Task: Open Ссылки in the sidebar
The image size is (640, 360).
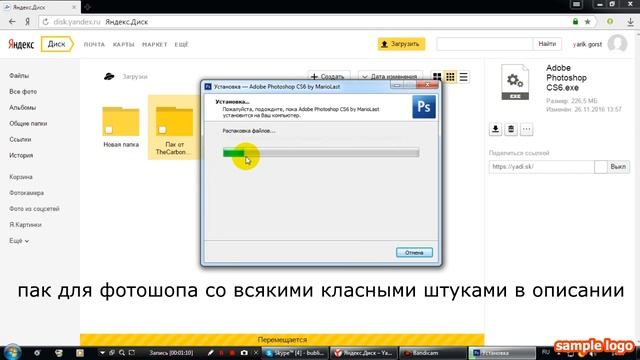Action: 20,139
